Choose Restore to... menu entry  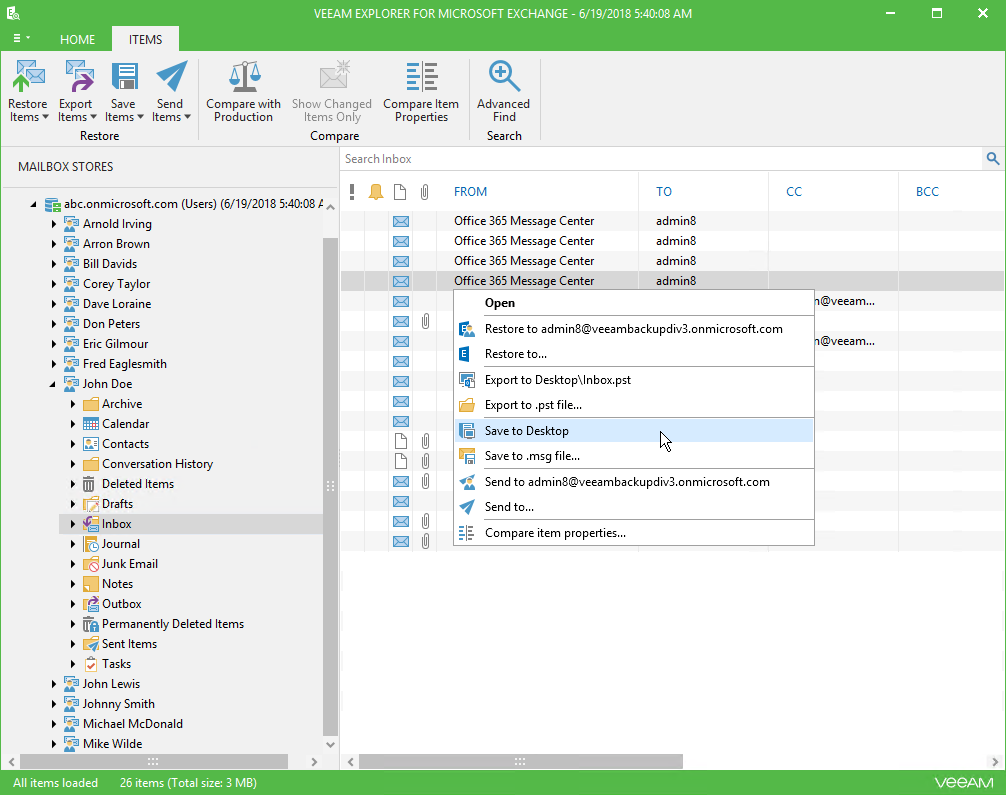tap(634, 354)
